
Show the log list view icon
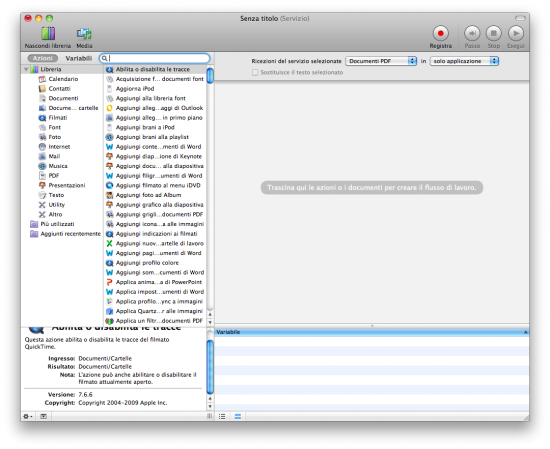pos(222,416)
